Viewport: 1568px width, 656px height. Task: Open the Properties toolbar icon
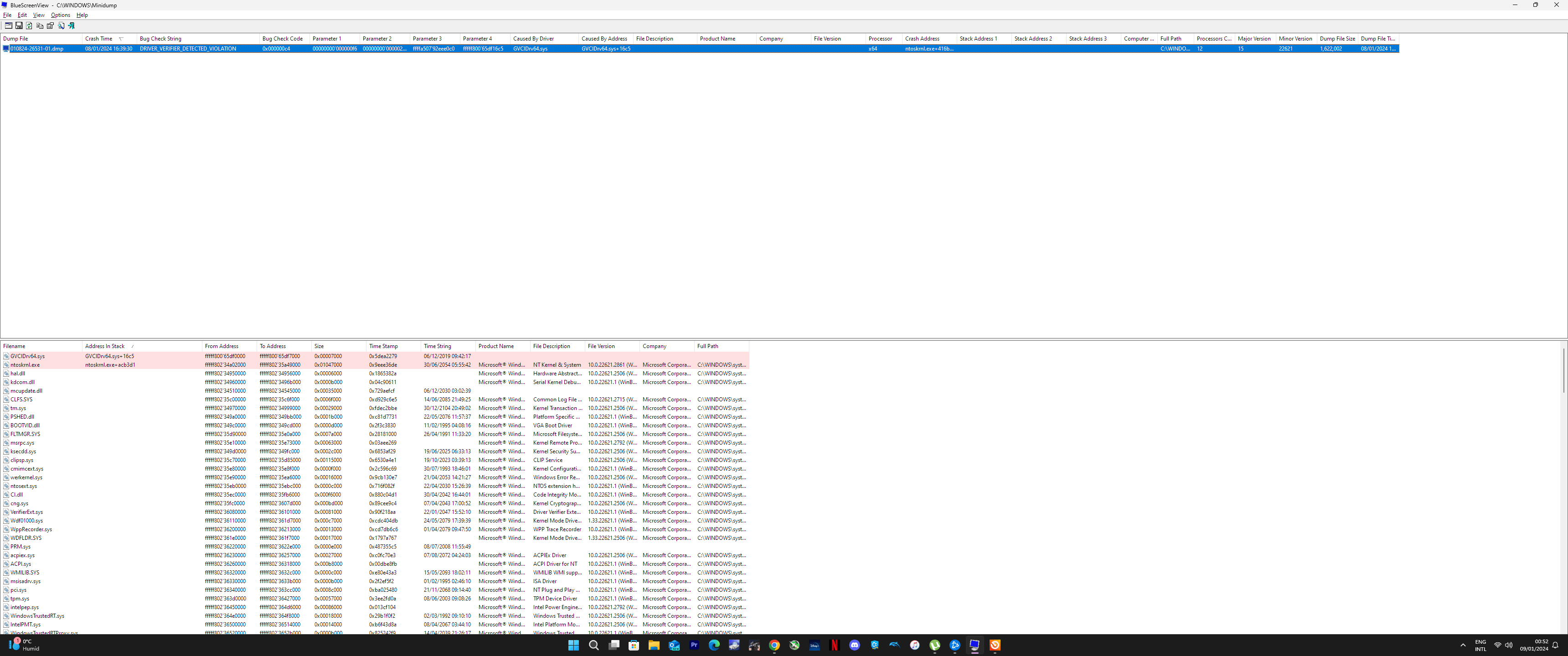pos(51,26)
